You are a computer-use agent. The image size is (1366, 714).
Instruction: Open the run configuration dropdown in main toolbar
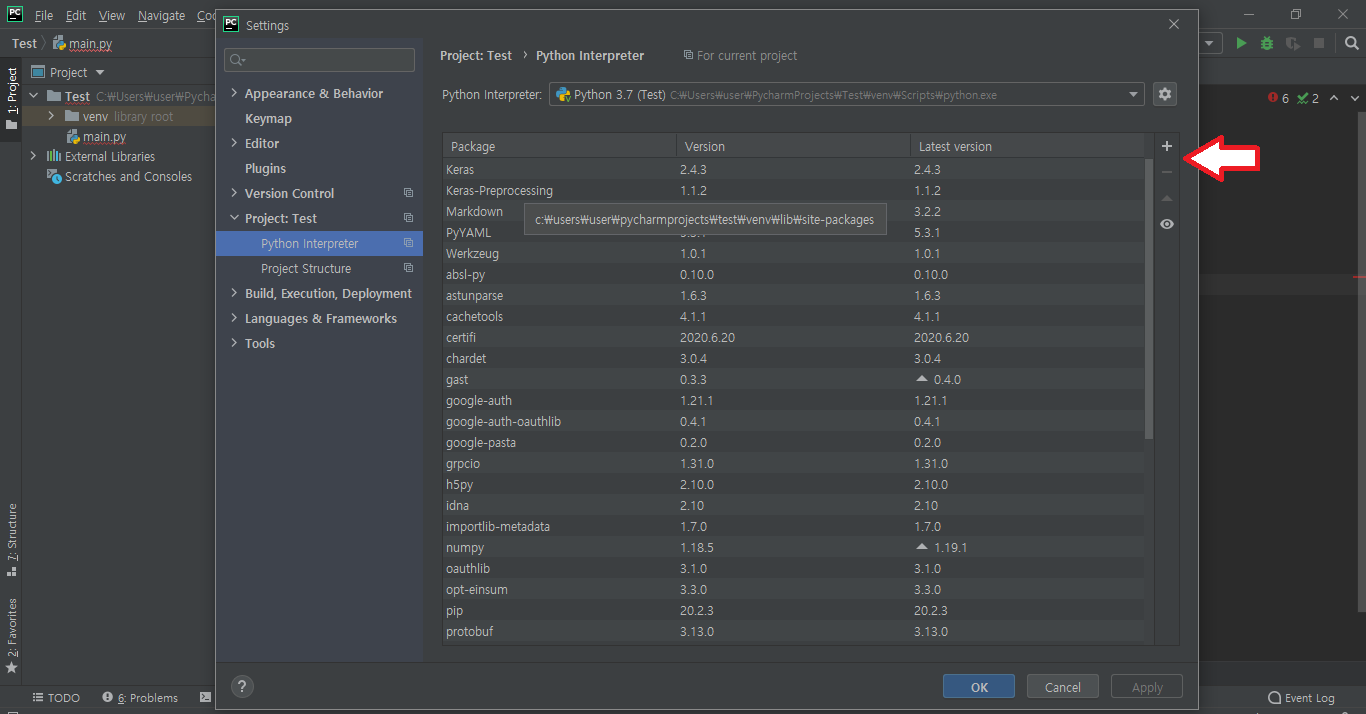1210,43
